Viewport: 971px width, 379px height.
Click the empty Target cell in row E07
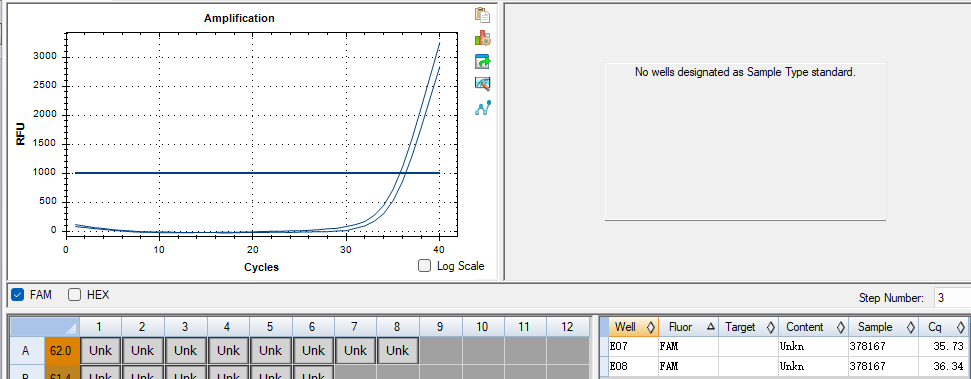point(748,347)
